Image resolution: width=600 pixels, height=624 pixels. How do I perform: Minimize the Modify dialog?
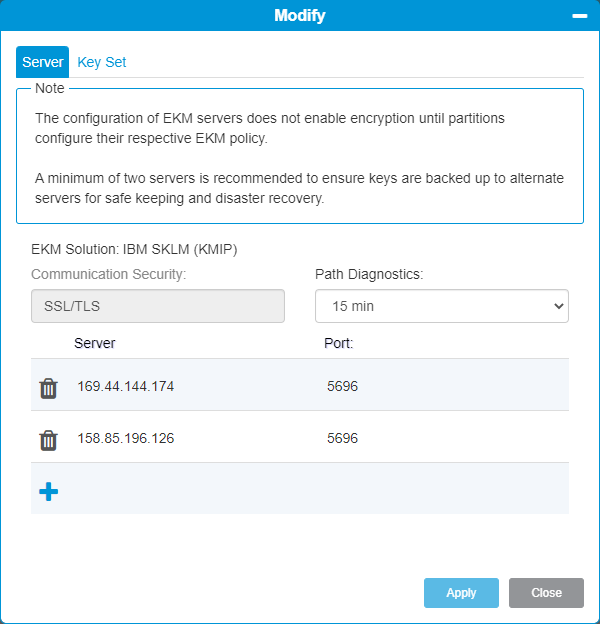coord(580,16)
